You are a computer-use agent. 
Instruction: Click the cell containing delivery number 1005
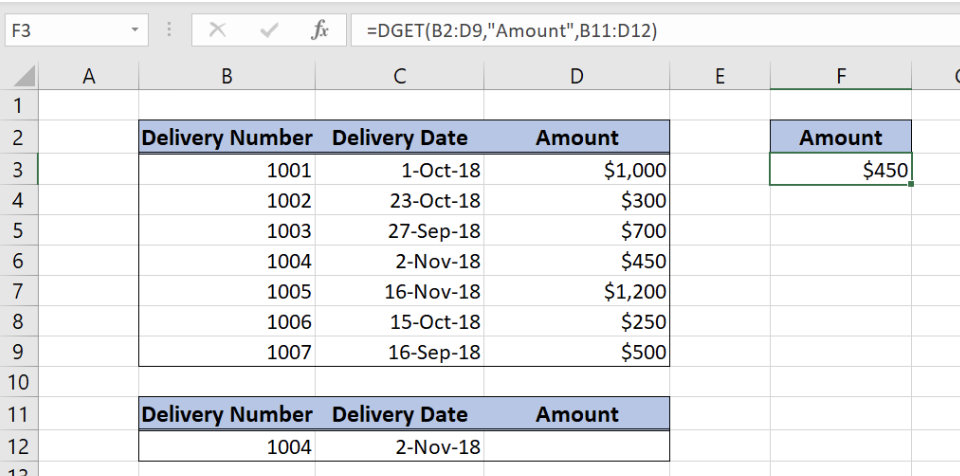226,292
